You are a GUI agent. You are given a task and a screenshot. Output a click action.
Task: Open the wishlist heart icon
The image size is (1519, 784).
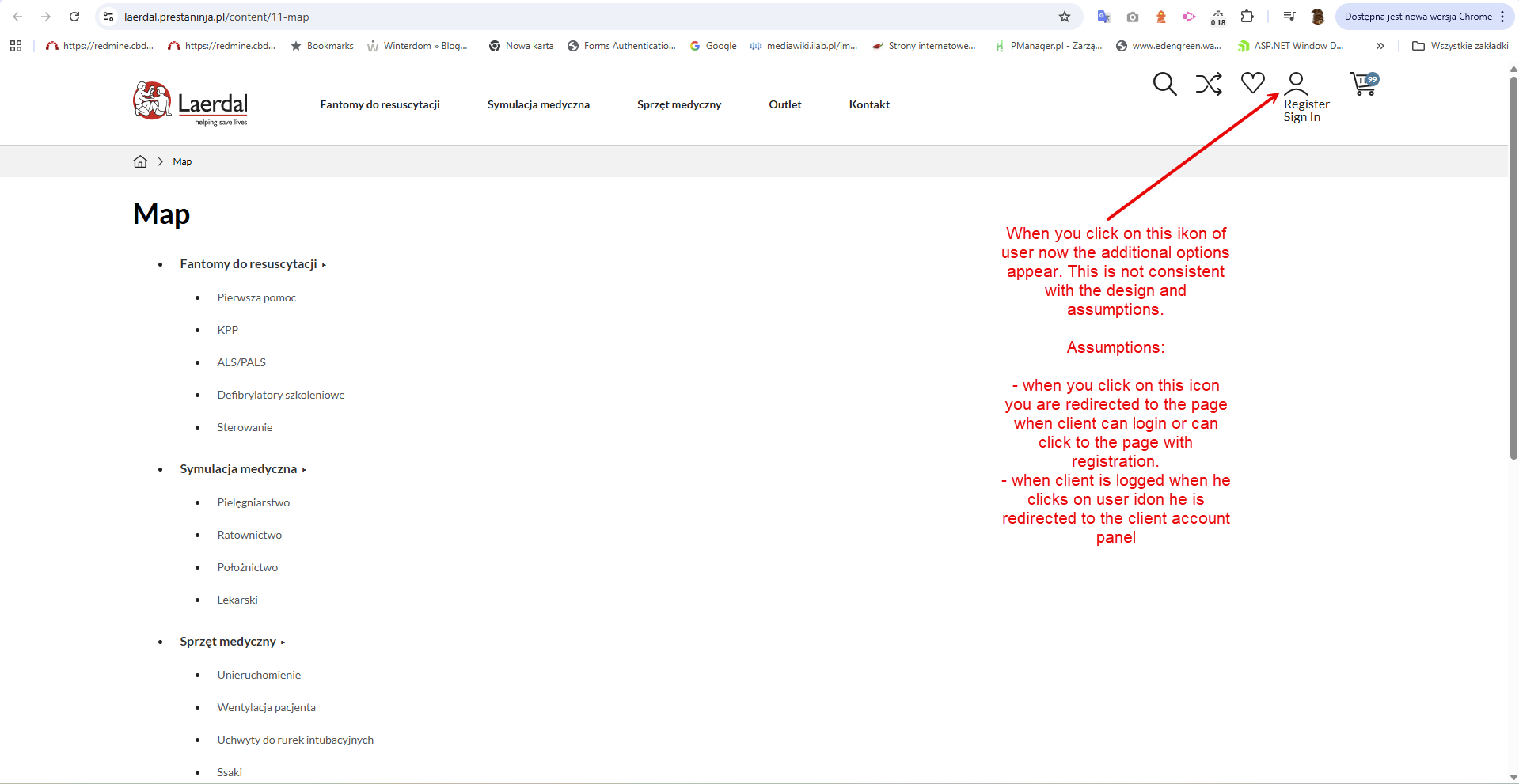coord(1253,82)
